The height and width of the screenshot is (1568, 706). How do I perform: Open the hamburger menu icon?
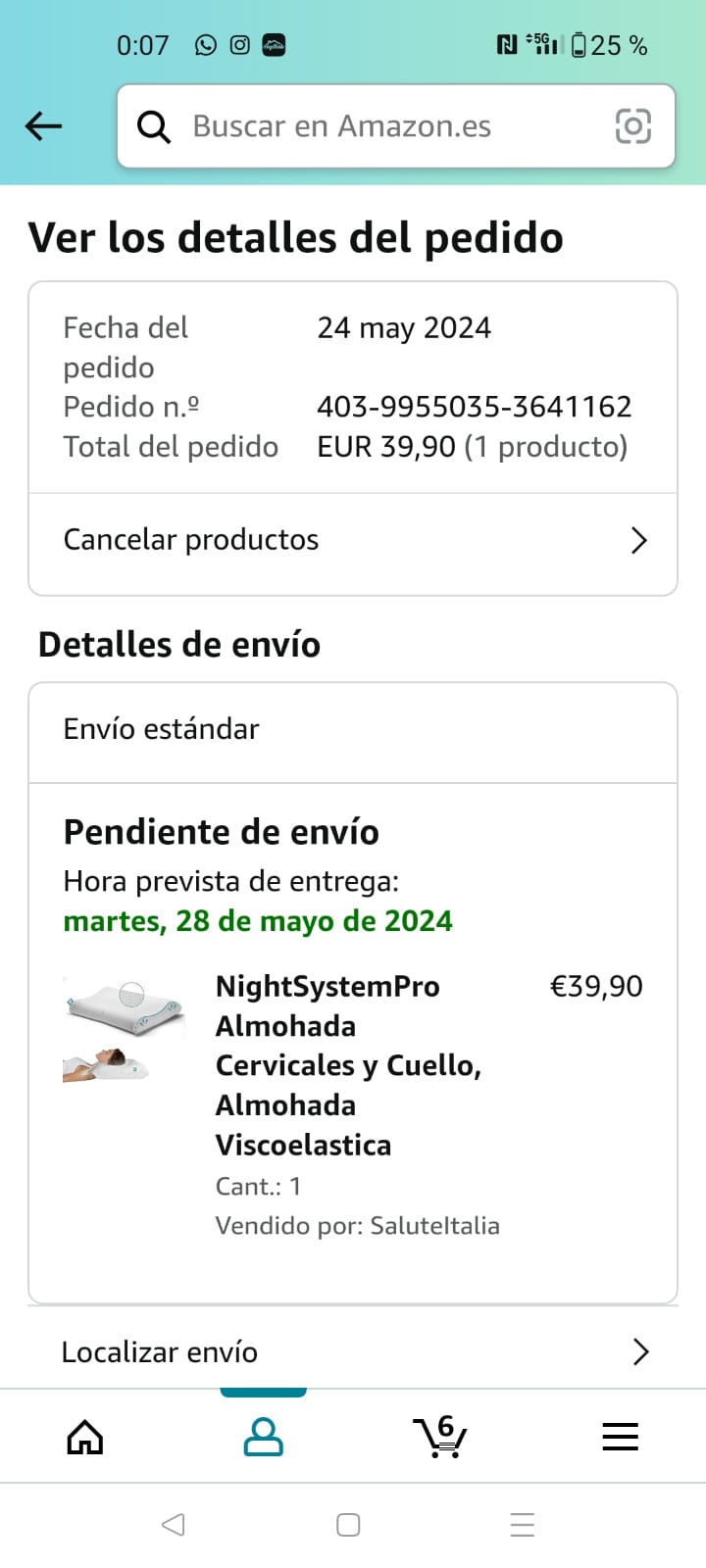tap(620, 1438)
